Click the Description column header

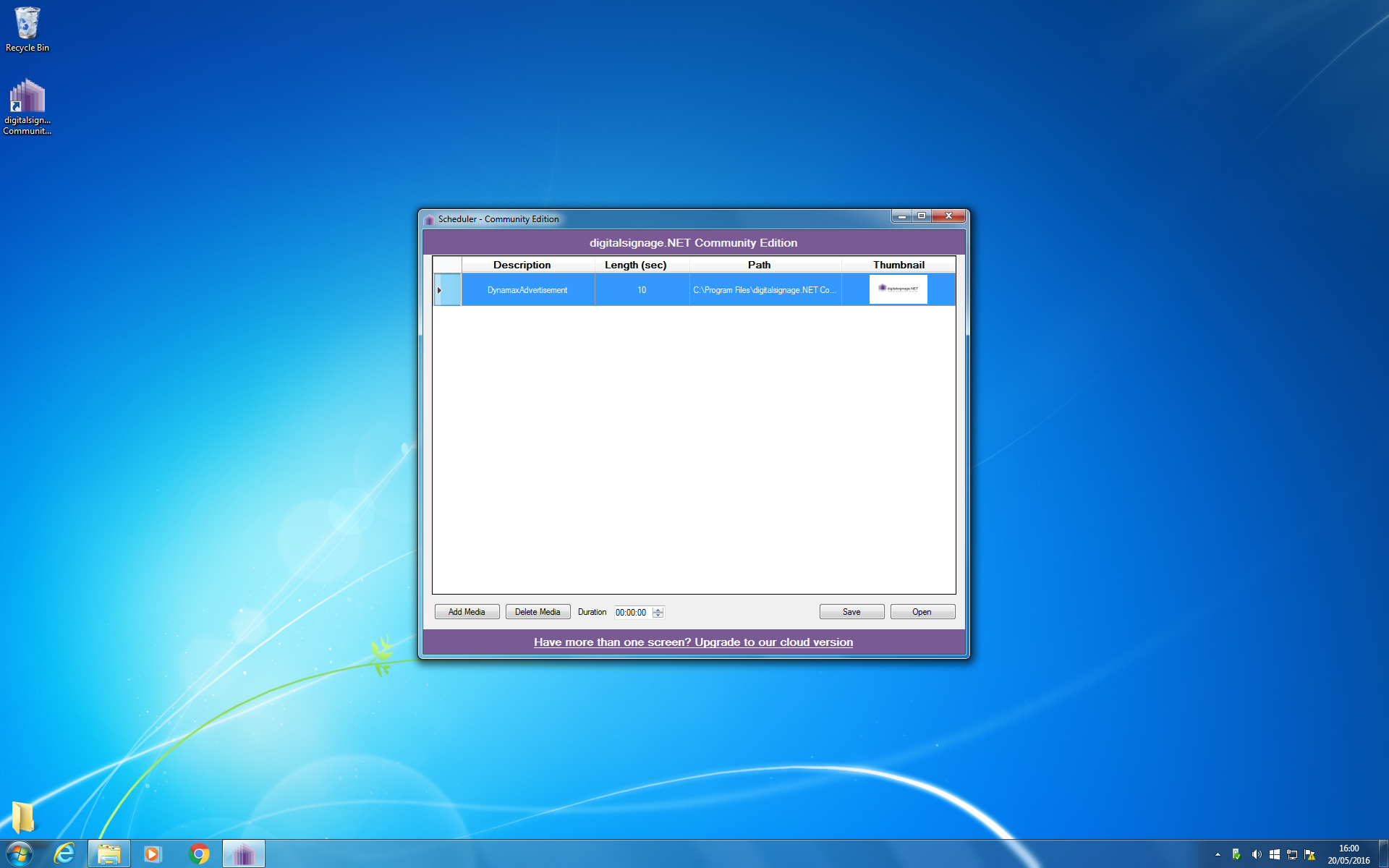[528, 265]
